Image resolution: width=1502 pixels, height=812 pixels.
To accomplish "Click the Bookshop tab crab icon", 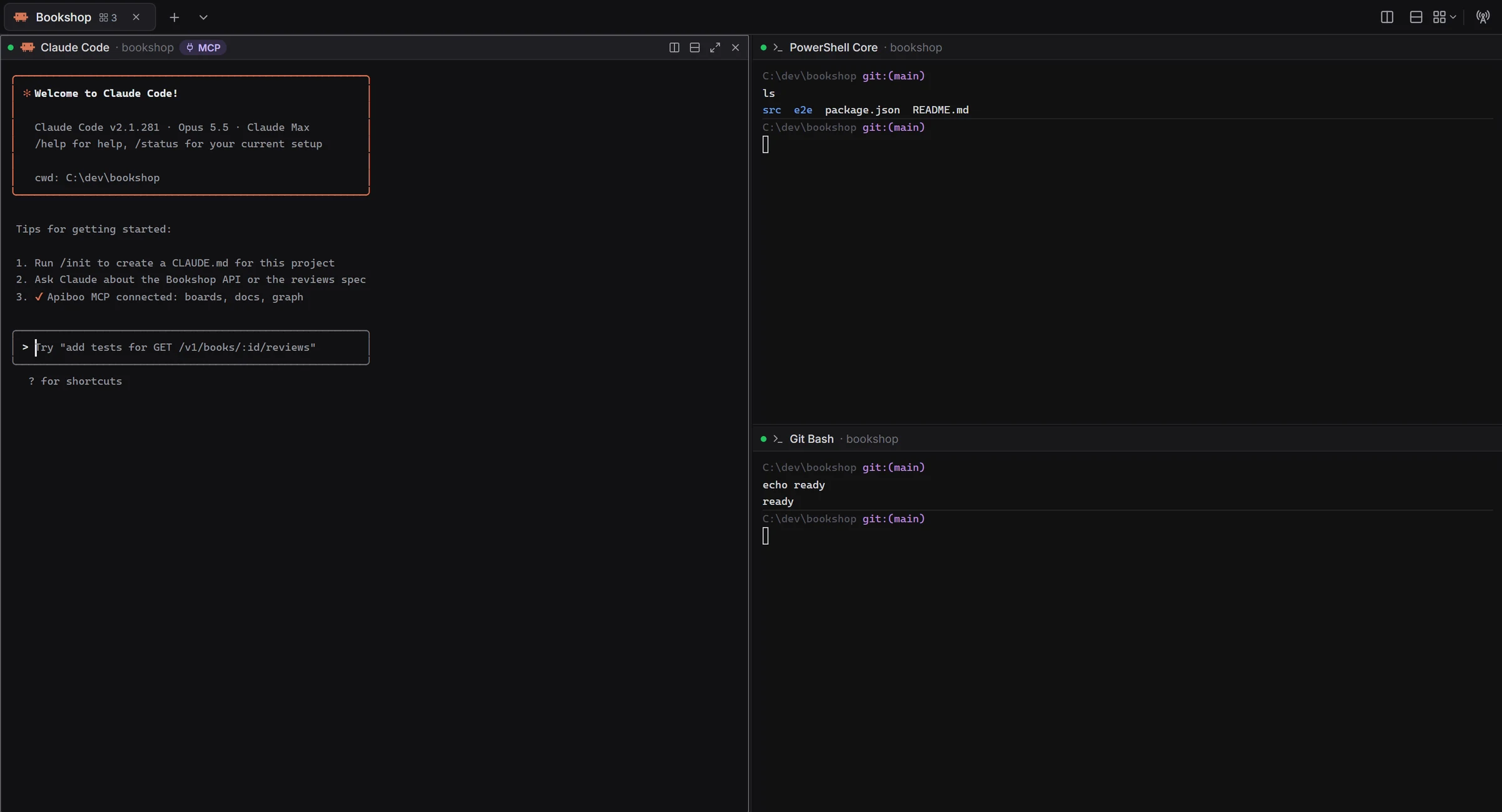I will point(21,18).
